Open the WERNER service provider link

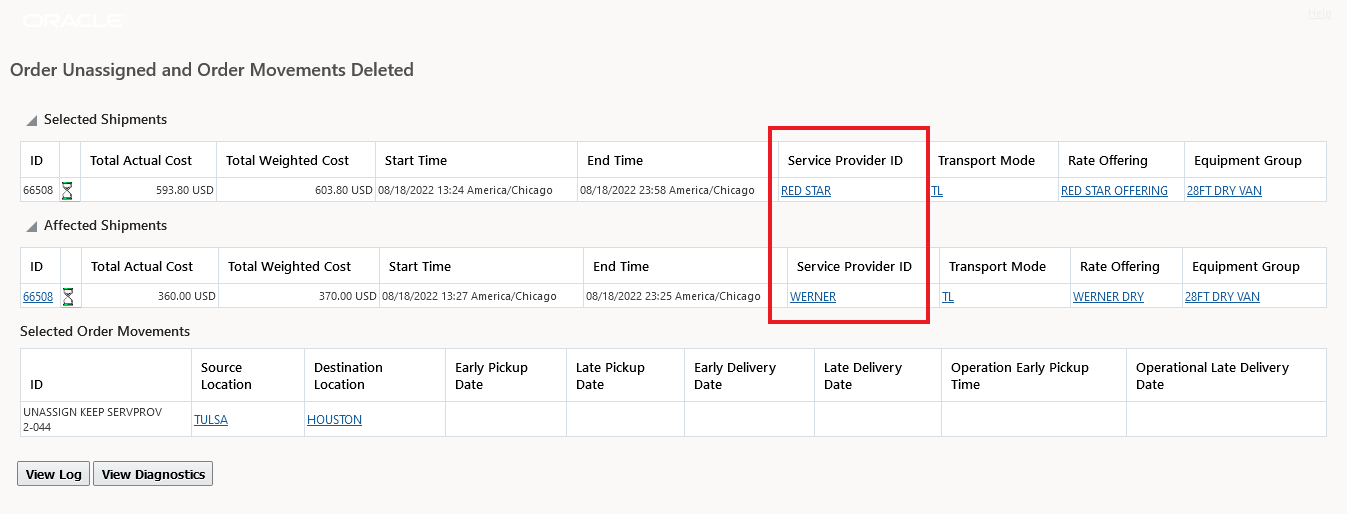(x=813, y=296)
